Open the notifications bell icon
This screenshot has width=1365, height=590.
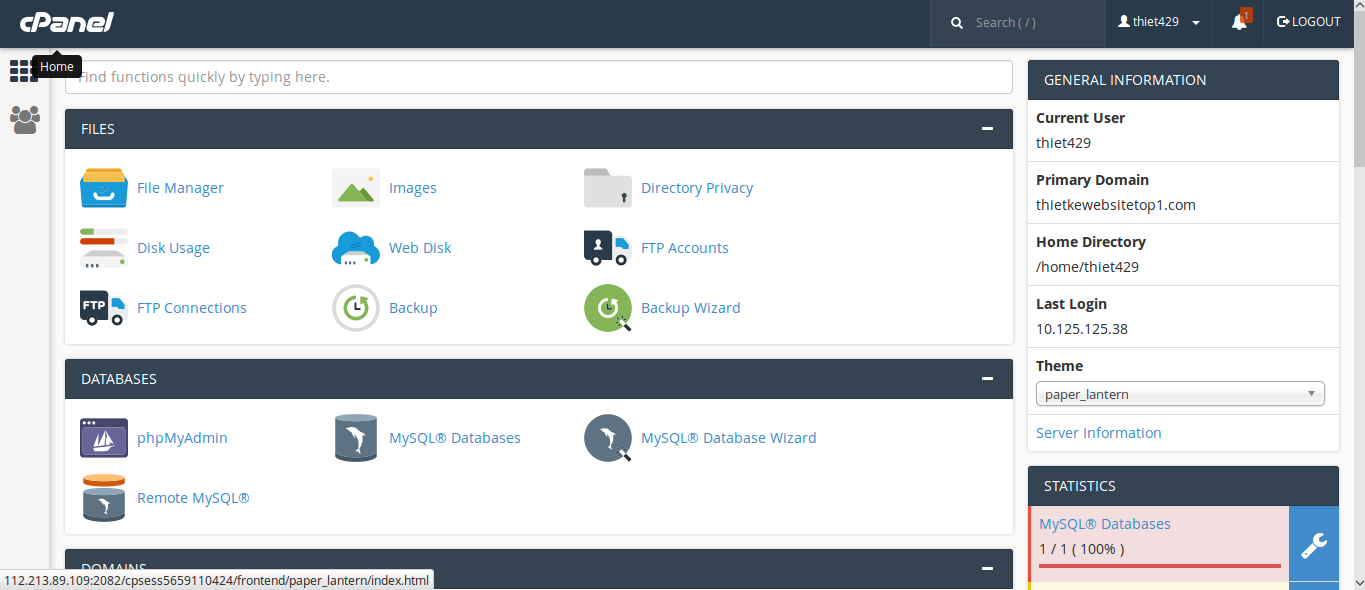coord(1239,22)
